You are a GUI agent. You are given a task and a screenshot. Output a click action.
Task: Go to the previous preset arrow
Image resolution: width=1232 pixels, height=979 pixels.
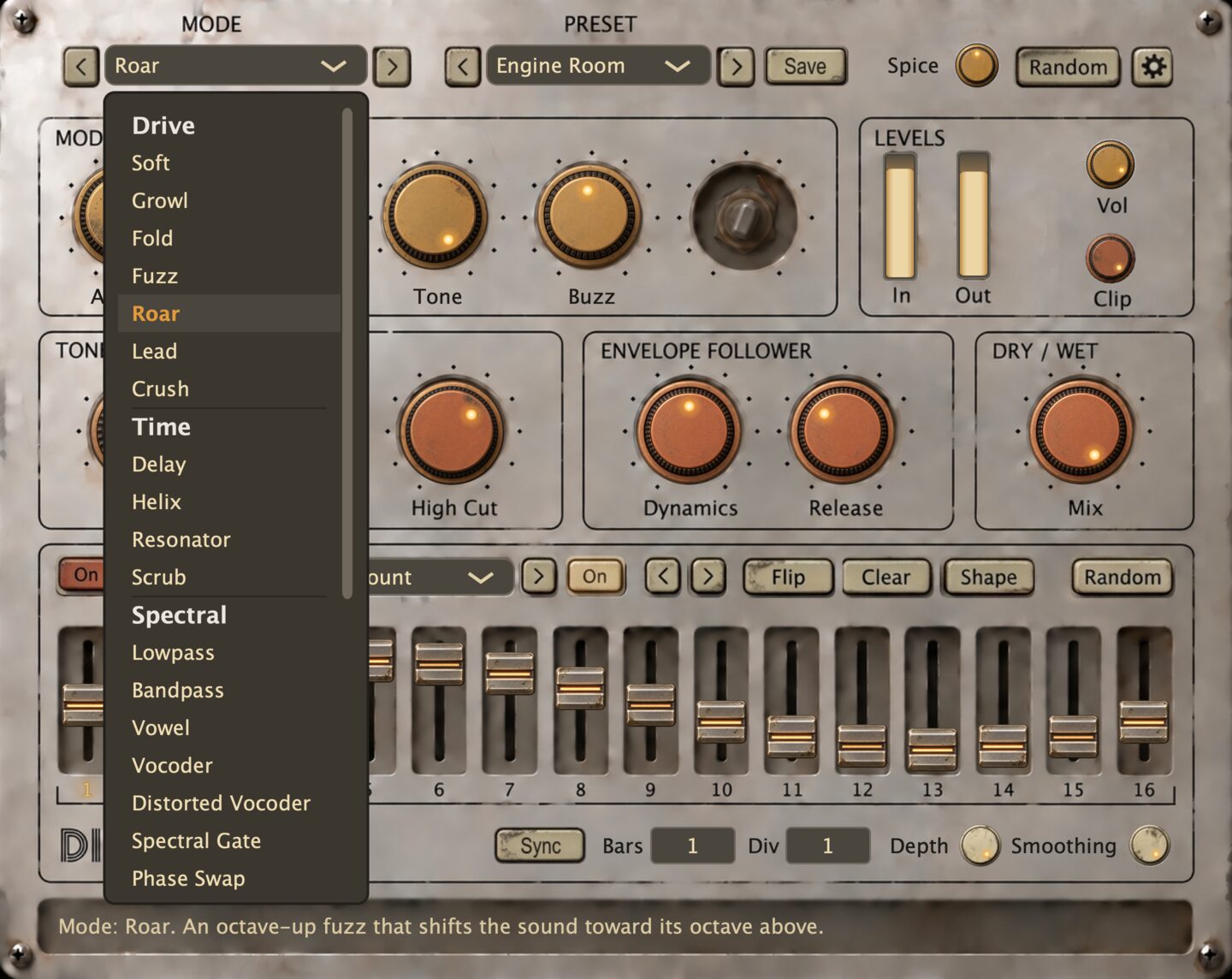(463, 66)
